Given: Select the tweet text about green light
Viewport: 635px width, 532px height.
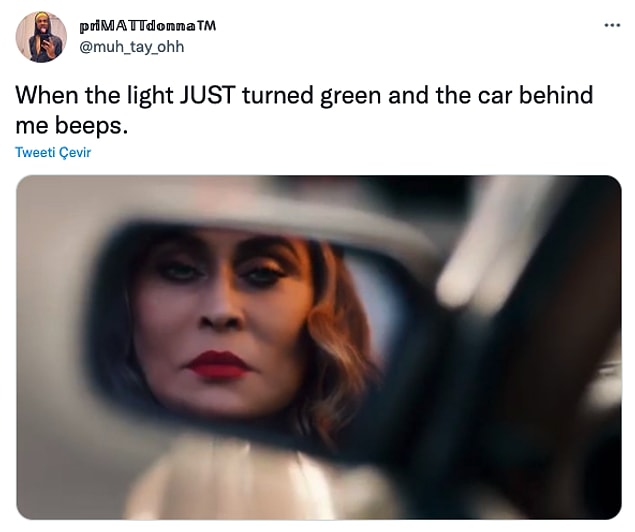Looking at the screenshot, I should click(x=304, y=110).
